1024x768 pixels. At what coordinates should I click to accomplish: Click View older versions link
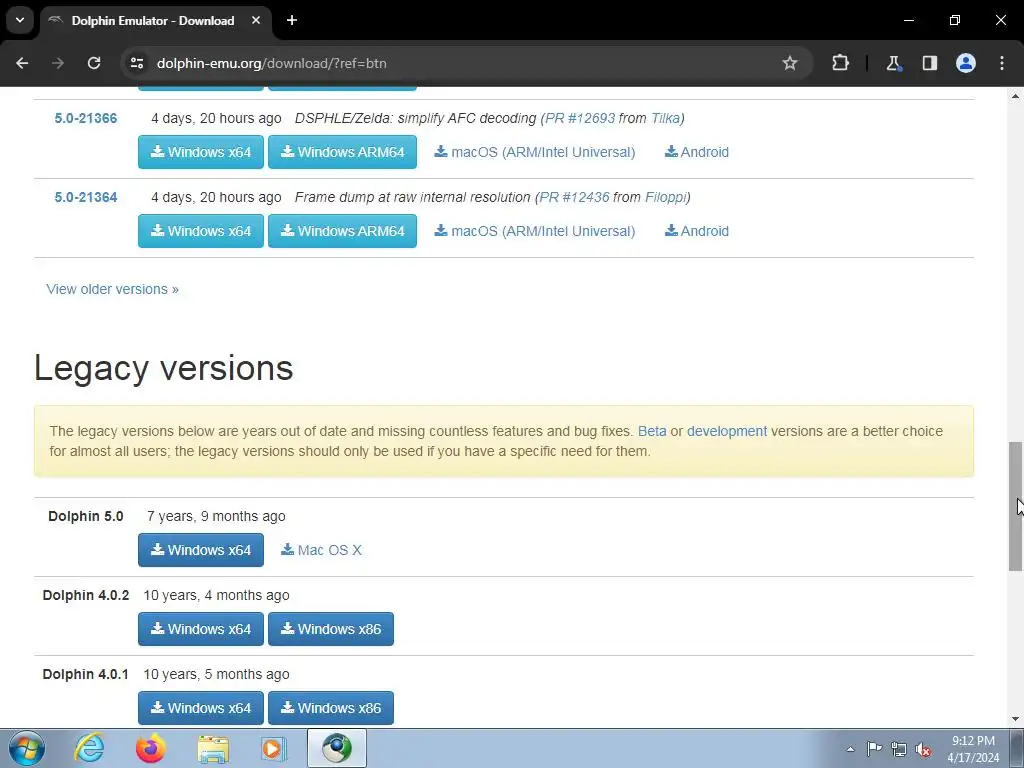click(112, 289)
